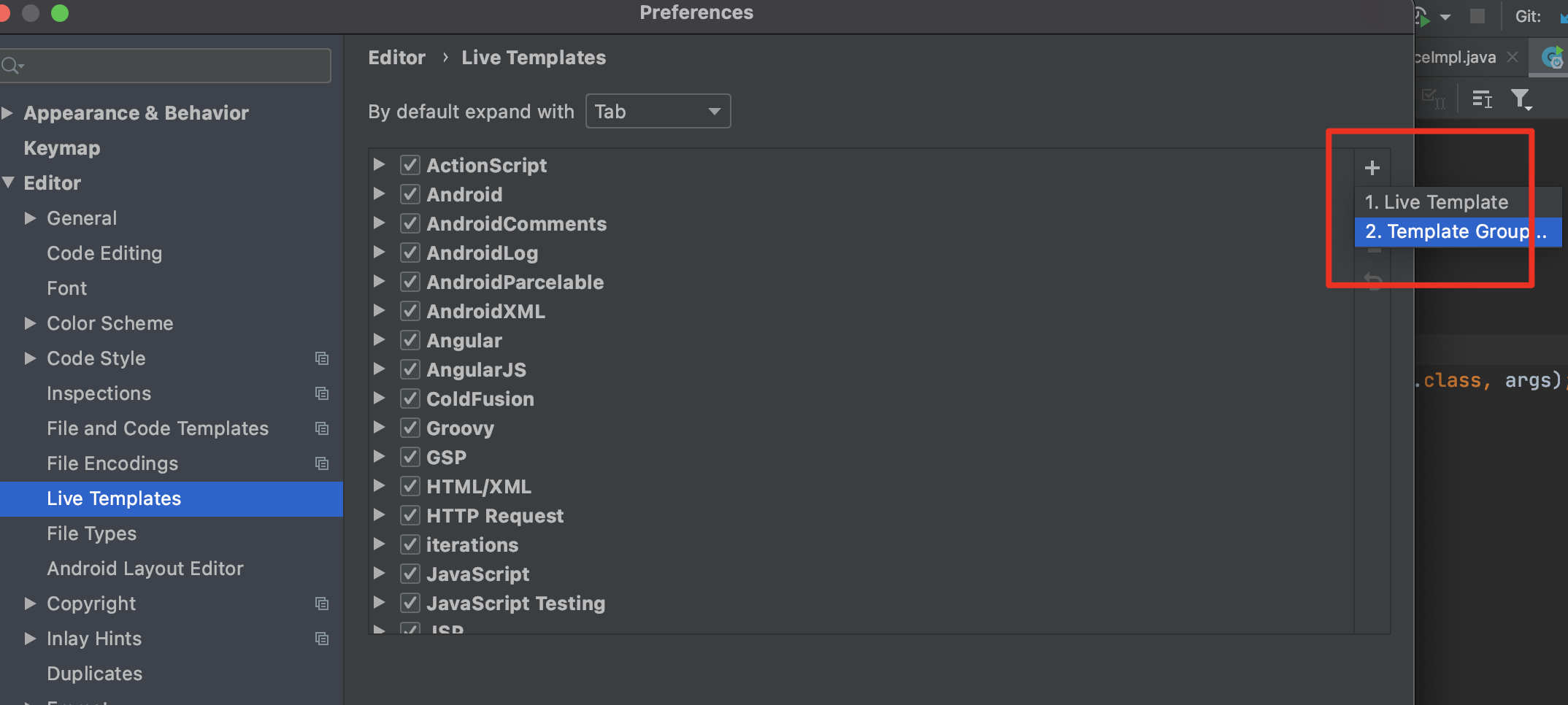Click the text-lines icon left of the filter
Viewport: 1568px width, 705px height.
[1482, 99]
